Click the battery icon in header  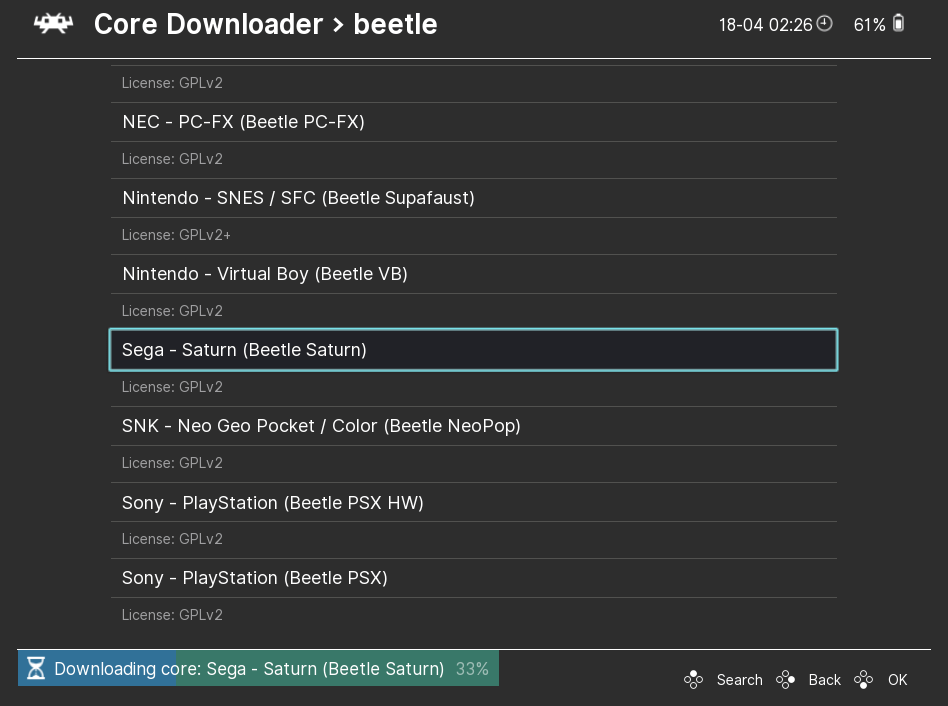898,23
